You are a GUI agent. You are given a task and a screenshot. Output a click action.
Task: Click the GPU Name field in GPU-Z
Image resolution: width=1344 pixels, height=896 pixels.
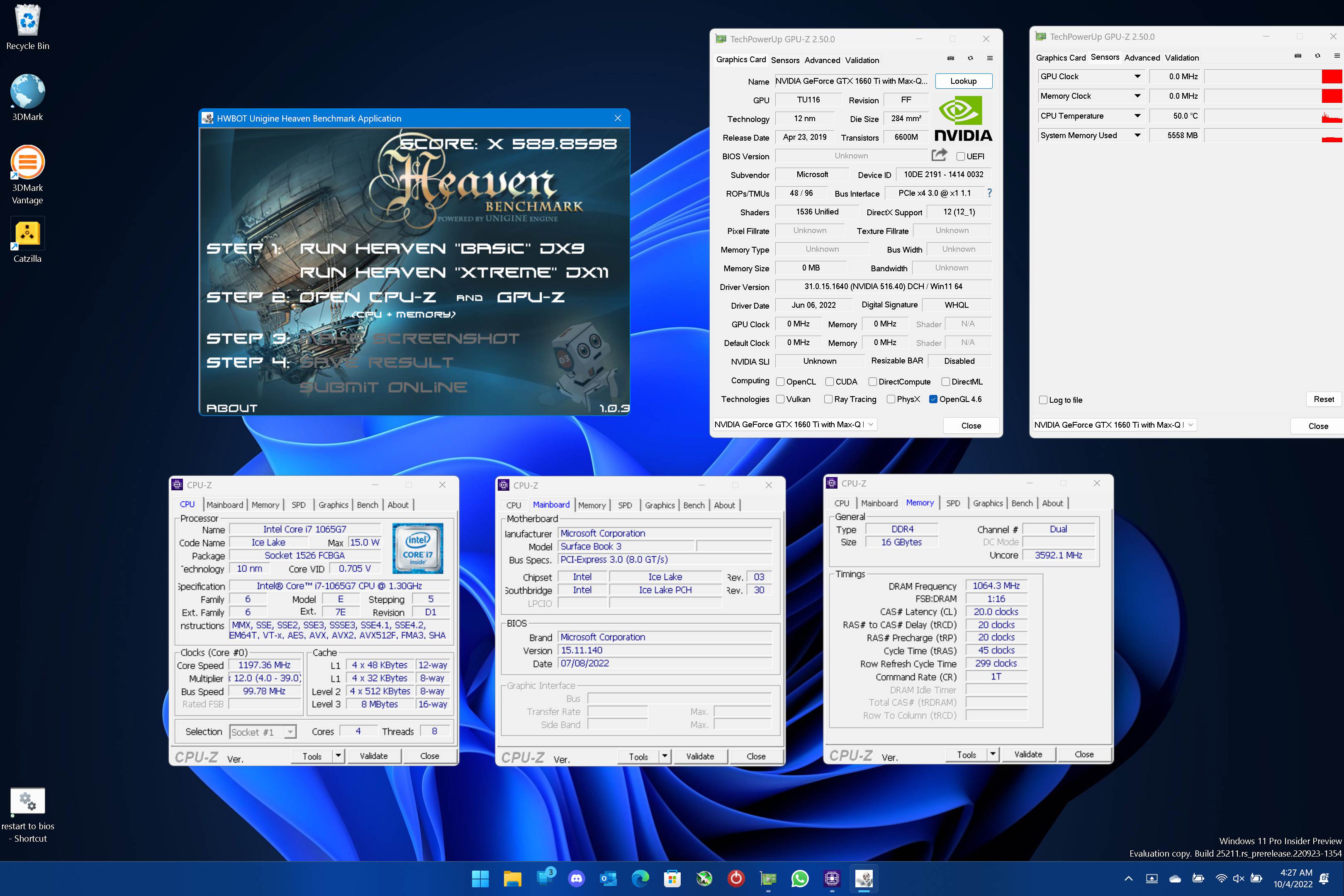tap(852, 81)
